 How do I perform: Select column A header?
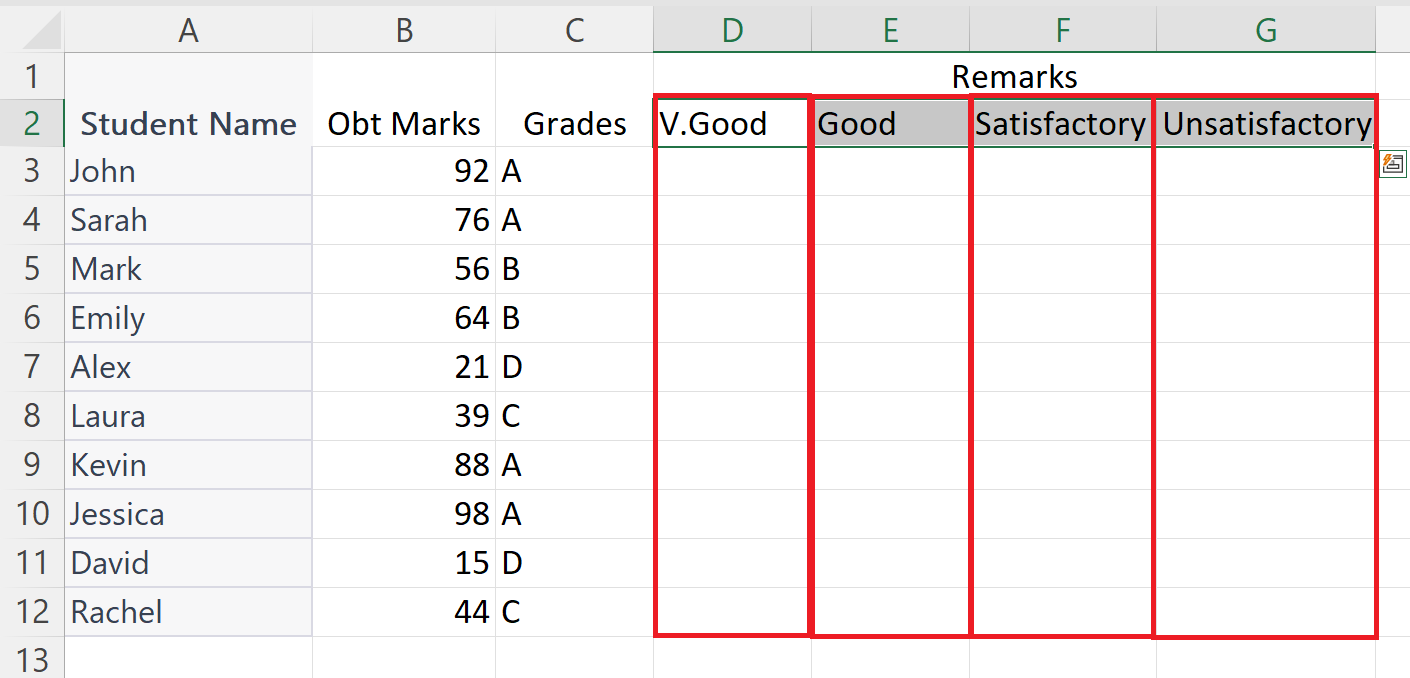click(x=188, y=30)
